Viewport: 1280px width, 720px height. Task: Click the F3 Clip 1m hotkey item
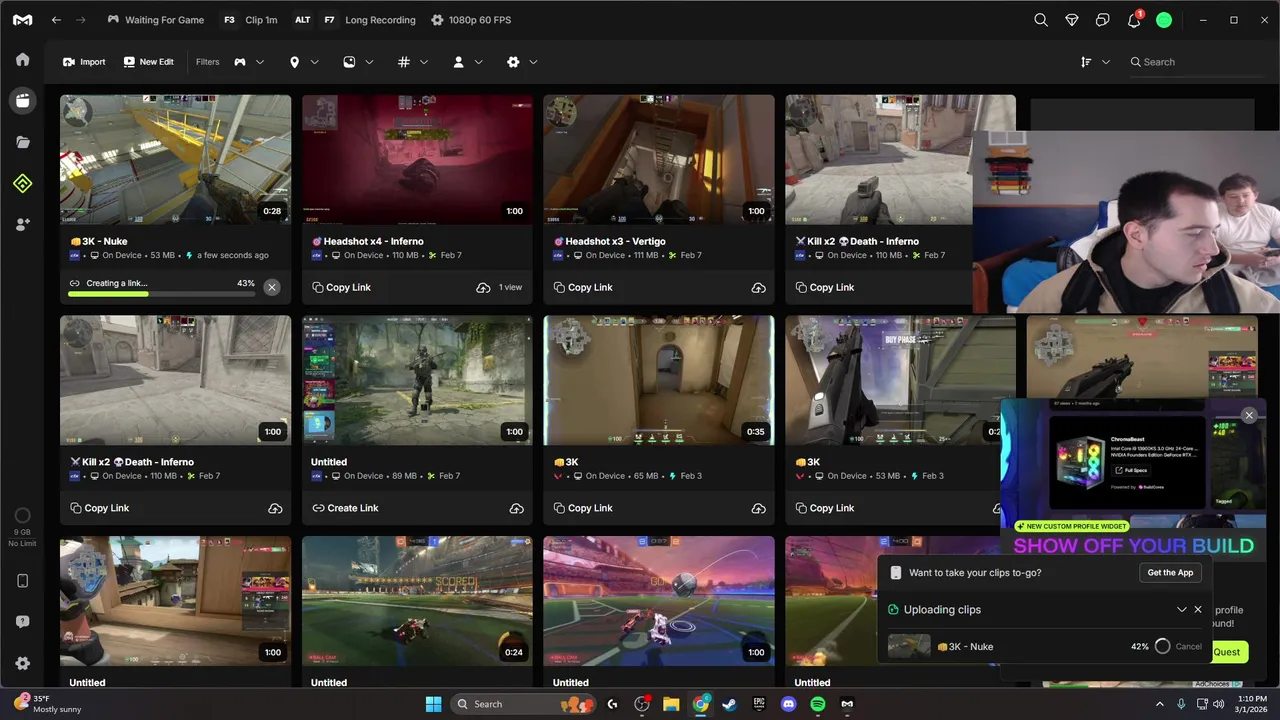click(250, 20)
